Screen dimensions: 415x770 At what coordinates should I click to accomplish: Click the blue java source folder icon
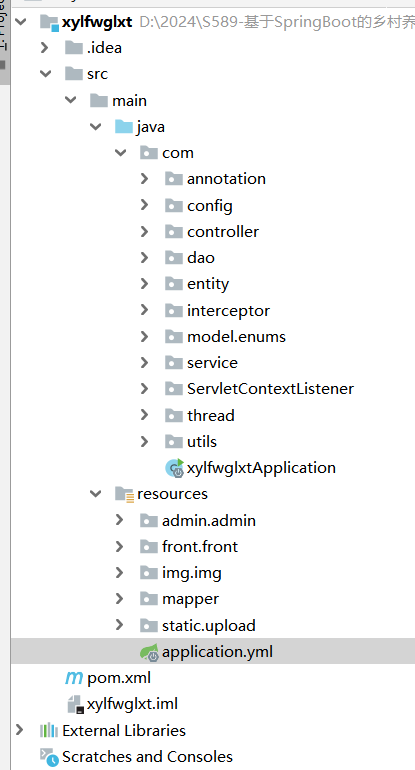pos(124,127)
